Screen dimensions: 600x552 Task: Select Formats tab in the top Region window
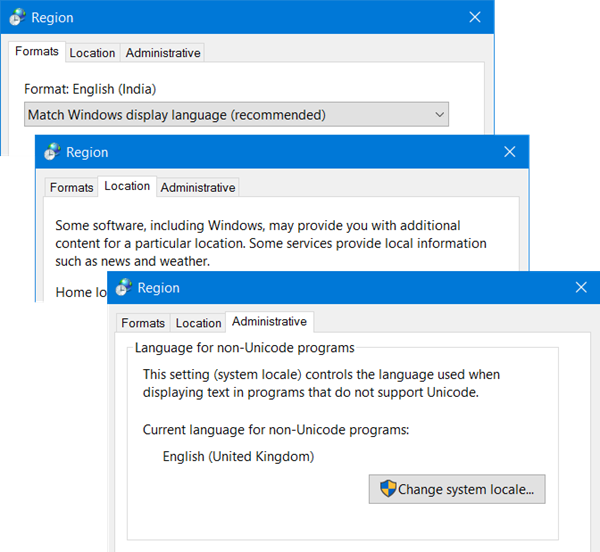(x=37, y=51)
